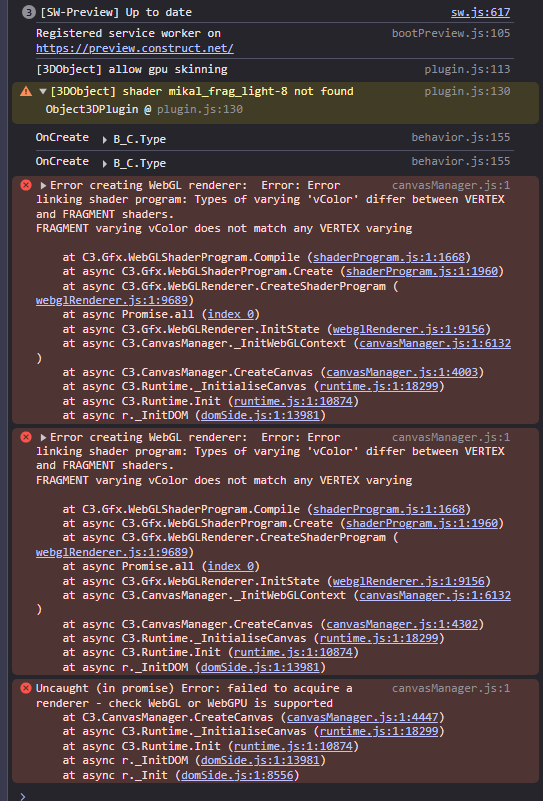Open webglRenderer.js:1:9156 in first WebGL error
This screenshot has height=801, width=543.
(409, 329)
